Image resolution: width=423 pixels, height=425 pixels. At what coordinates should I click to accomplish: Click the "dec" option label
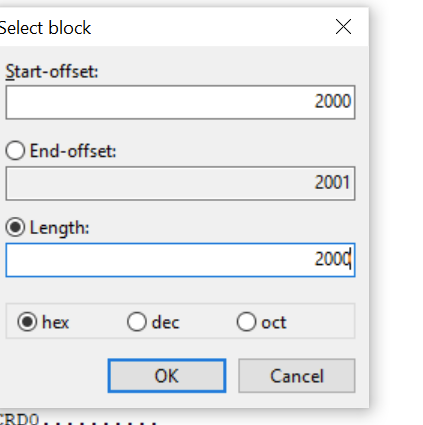click(x=165, y=322)
